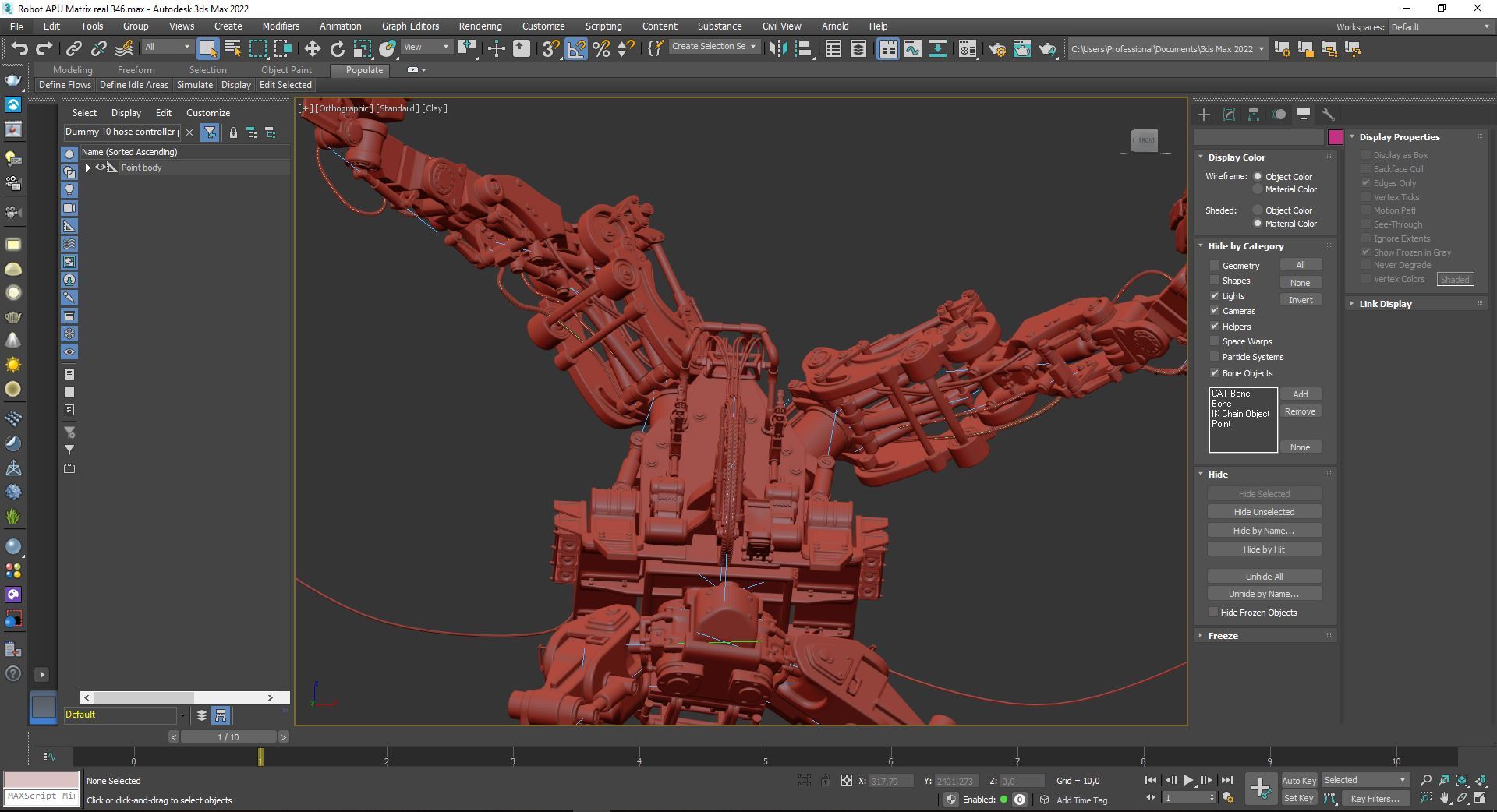Open the Hierarchy command panel tab

pos(1253,115)
